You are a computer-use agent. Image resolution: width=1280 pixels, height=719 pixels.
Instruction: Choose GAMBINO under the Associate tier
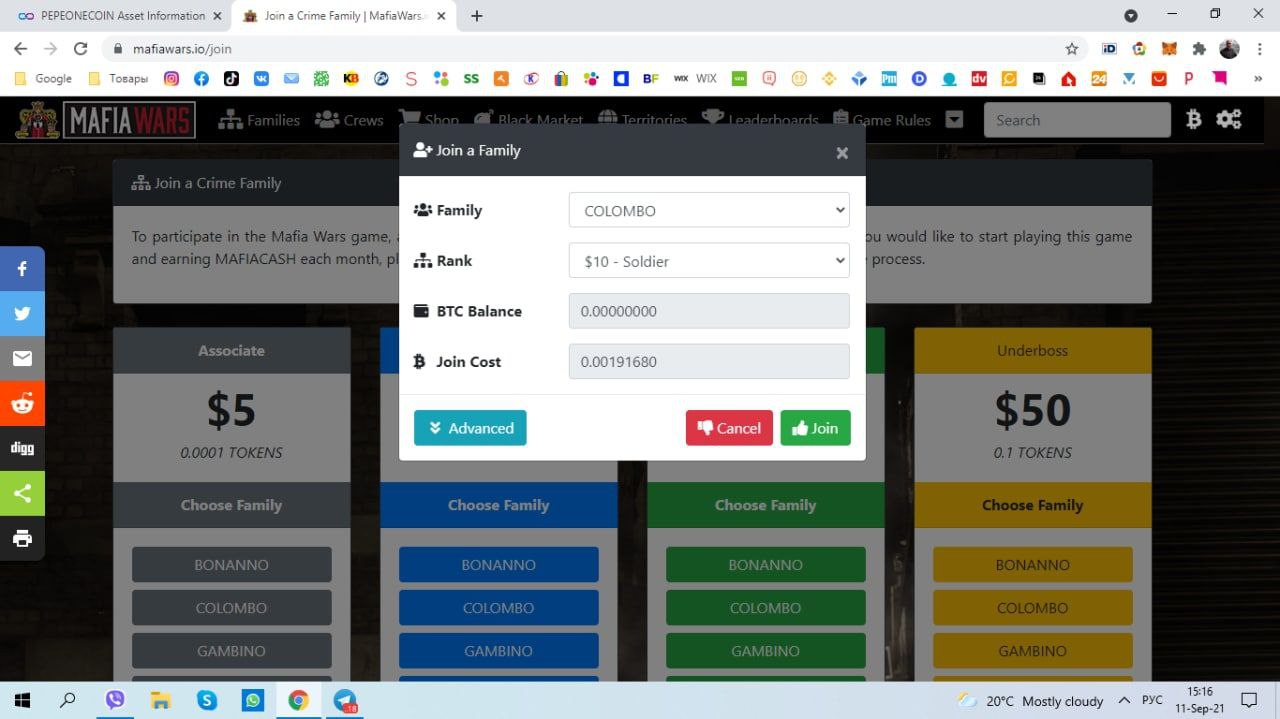[x=231, y=650]
